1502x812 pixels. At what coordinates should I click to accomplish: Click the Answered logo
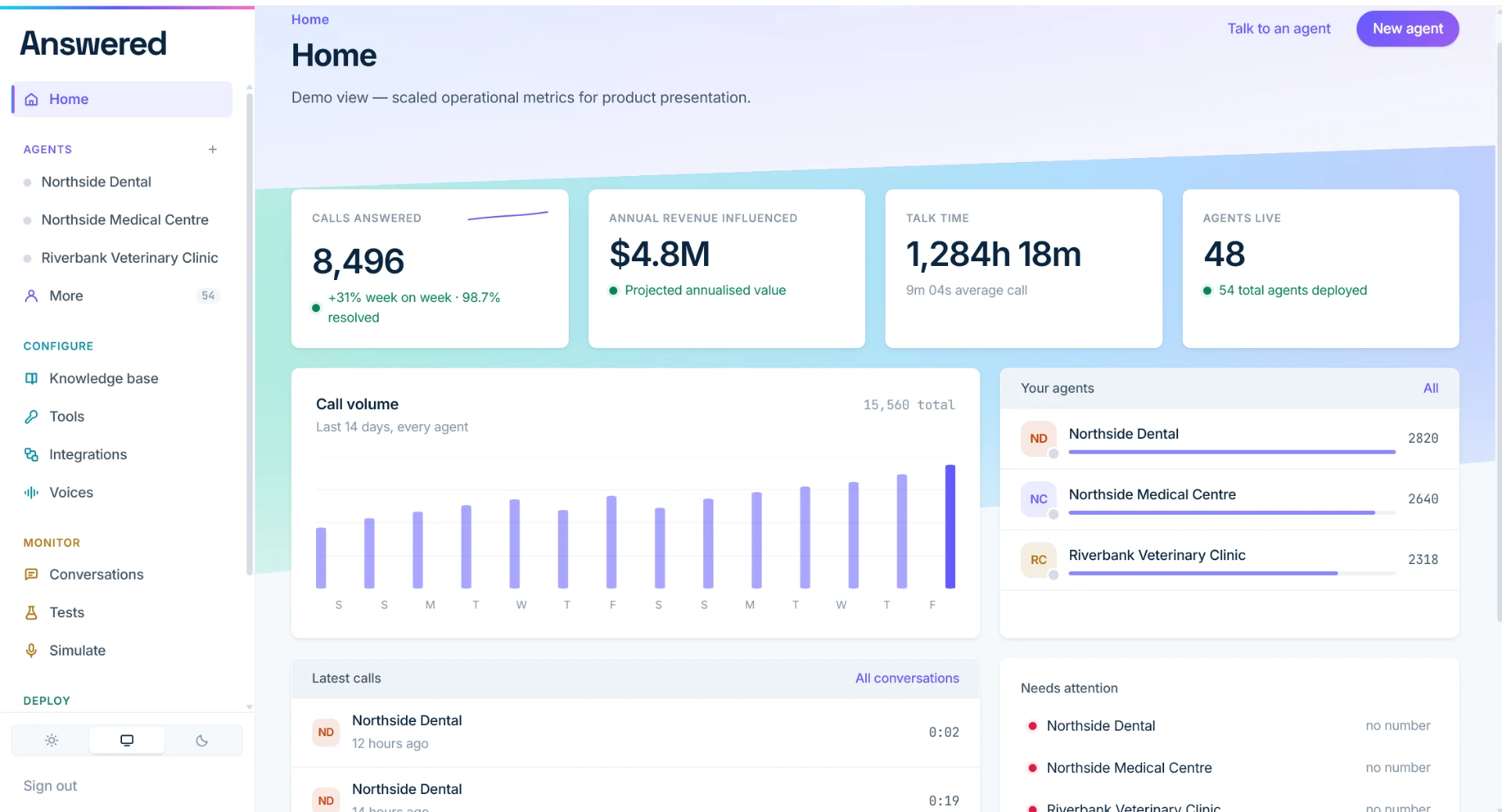tap(93, 44)
